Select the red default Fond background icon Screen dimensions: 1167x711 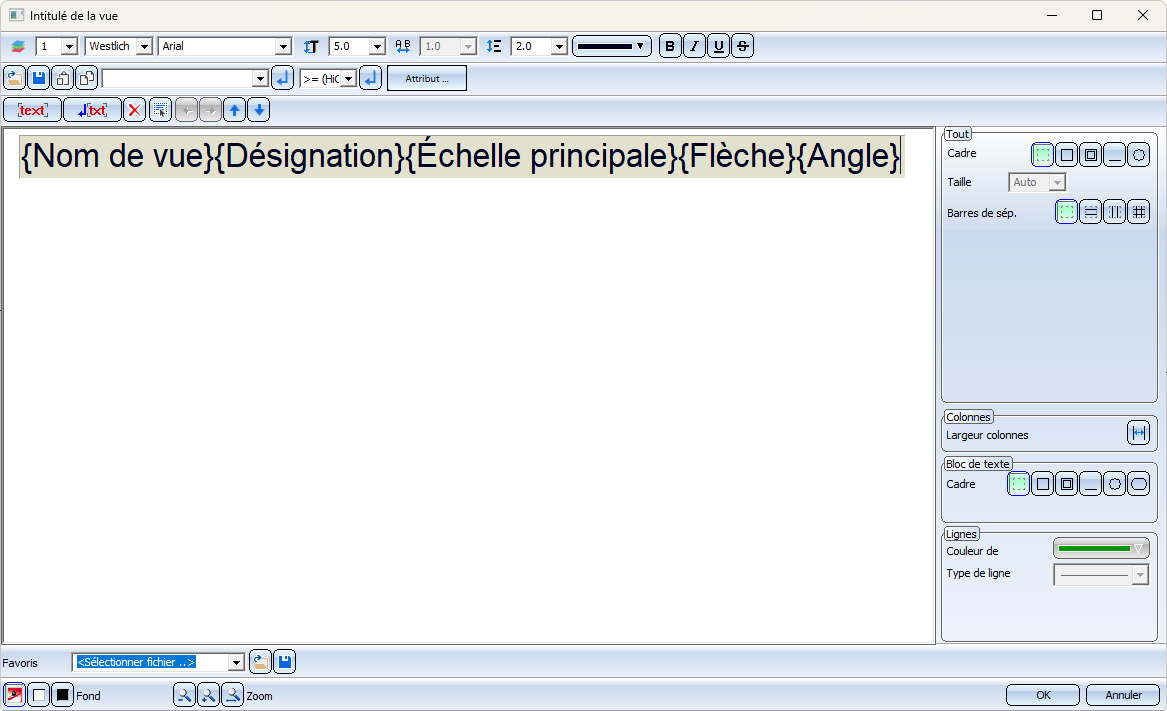pyautogui.click(x=14, y=695)
